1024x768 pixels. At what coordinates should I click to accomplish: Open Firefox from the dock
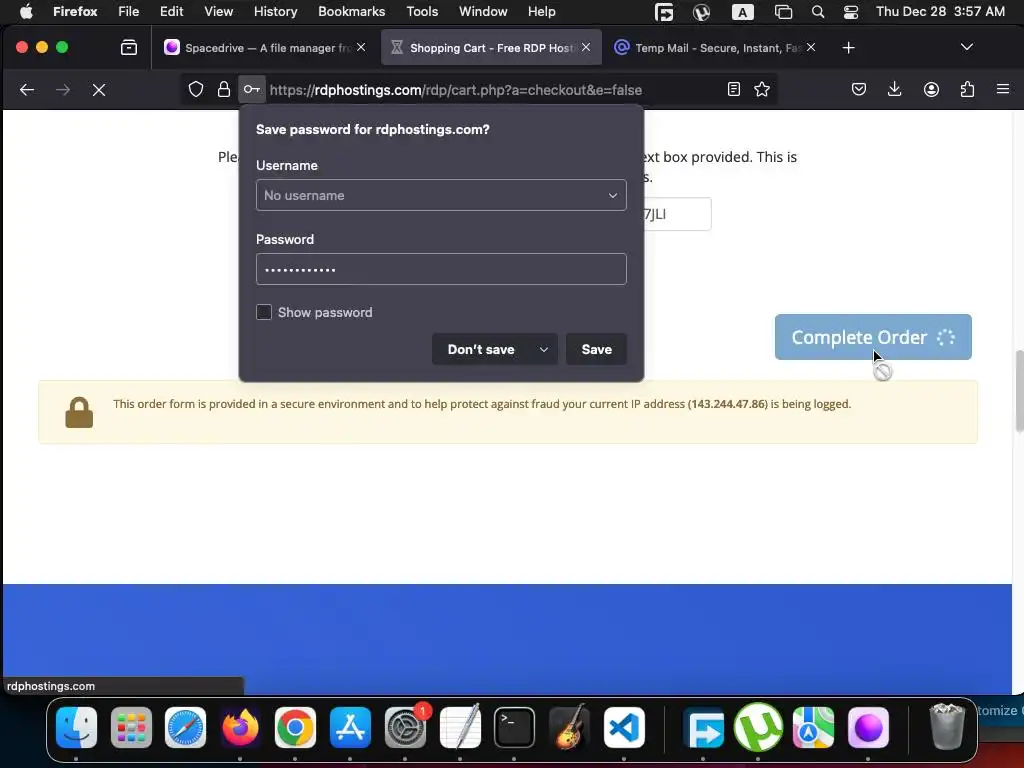[x=240, y=727]
